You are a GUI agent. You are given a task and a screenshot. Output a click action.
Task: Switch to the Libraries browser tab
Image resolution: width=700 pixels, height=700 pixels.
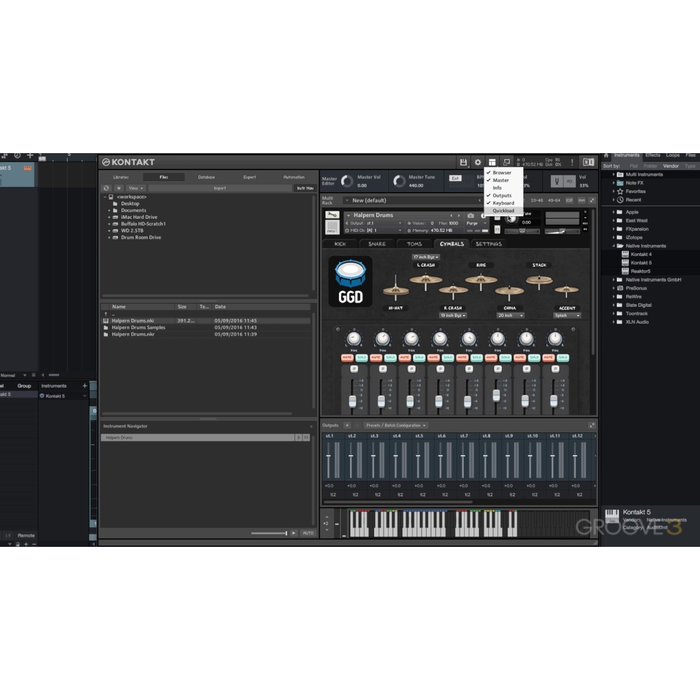click(121, 177)
